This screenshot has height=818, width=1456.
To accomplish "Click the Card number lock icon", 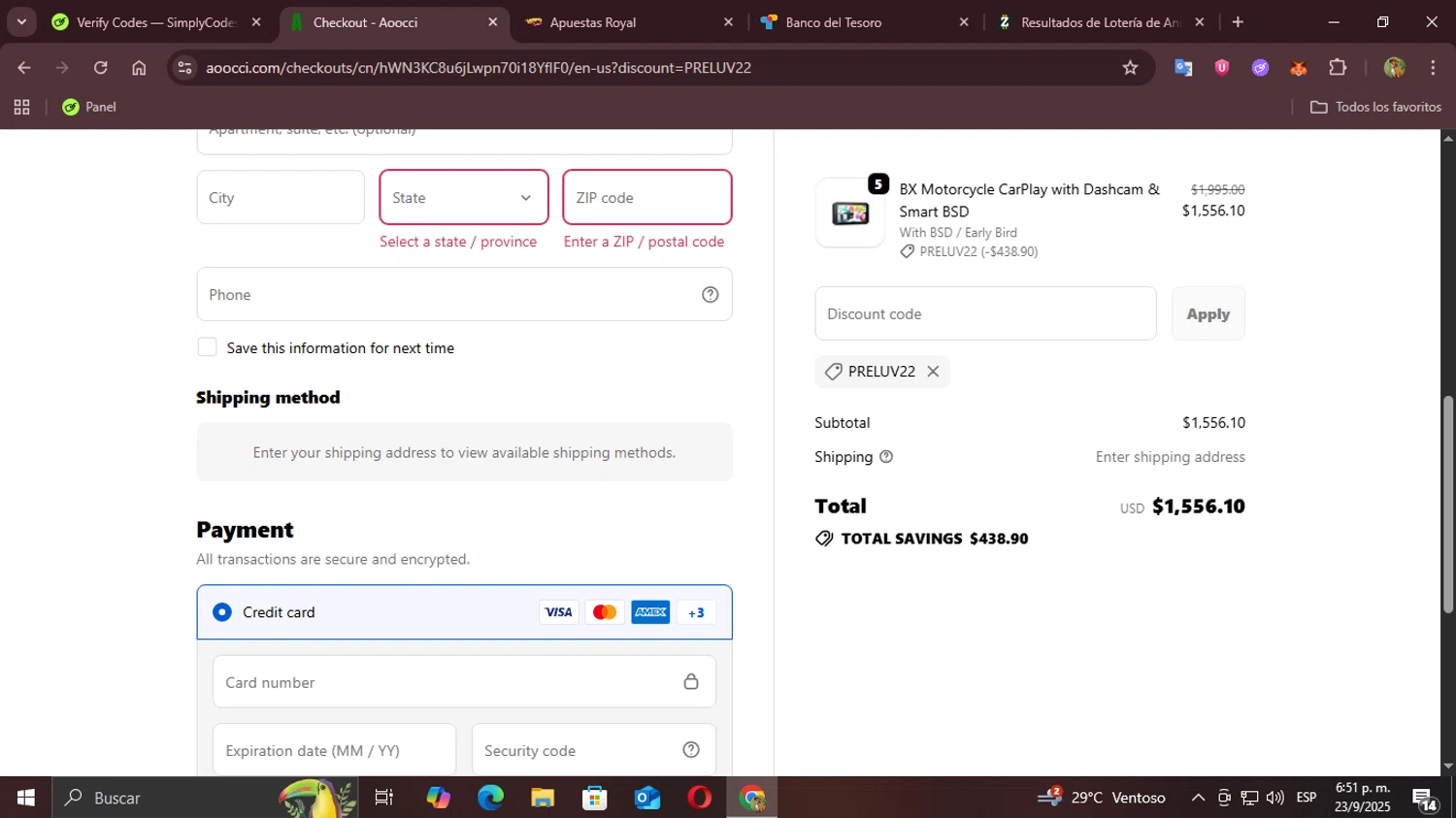I will click(x=691, y=682).
